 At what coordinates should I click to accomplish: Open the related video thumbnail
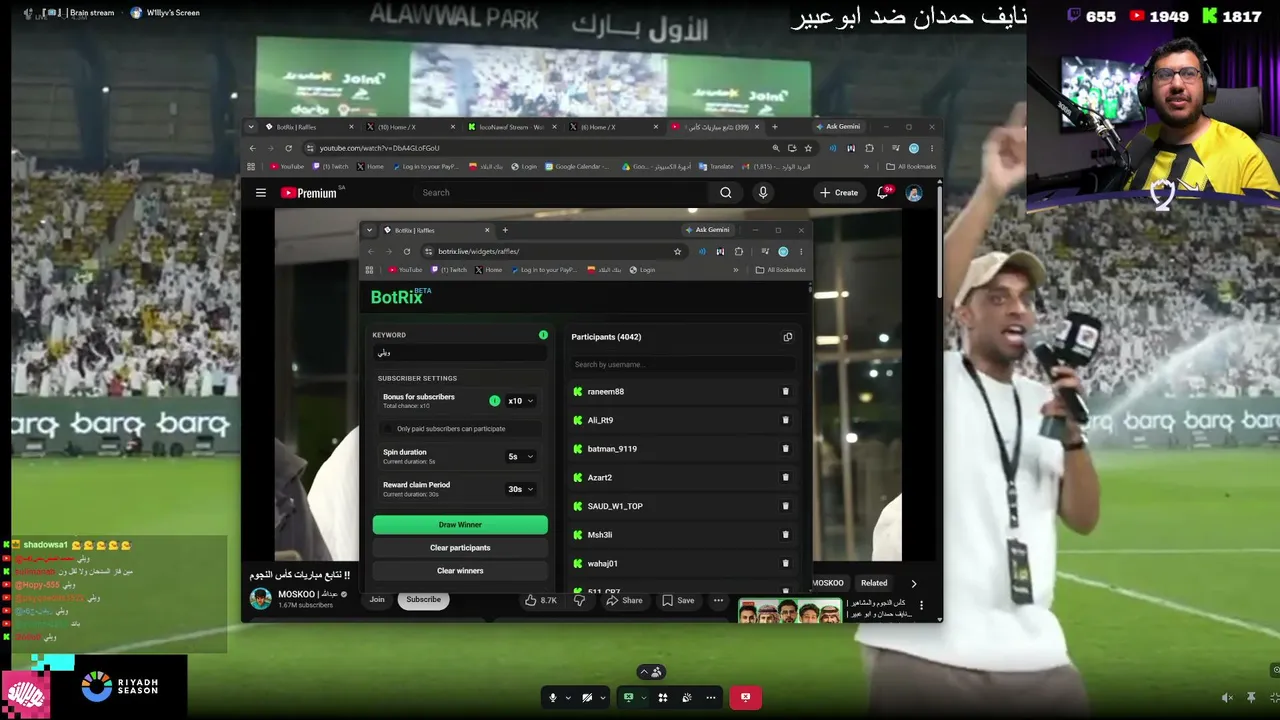(790, 610)
